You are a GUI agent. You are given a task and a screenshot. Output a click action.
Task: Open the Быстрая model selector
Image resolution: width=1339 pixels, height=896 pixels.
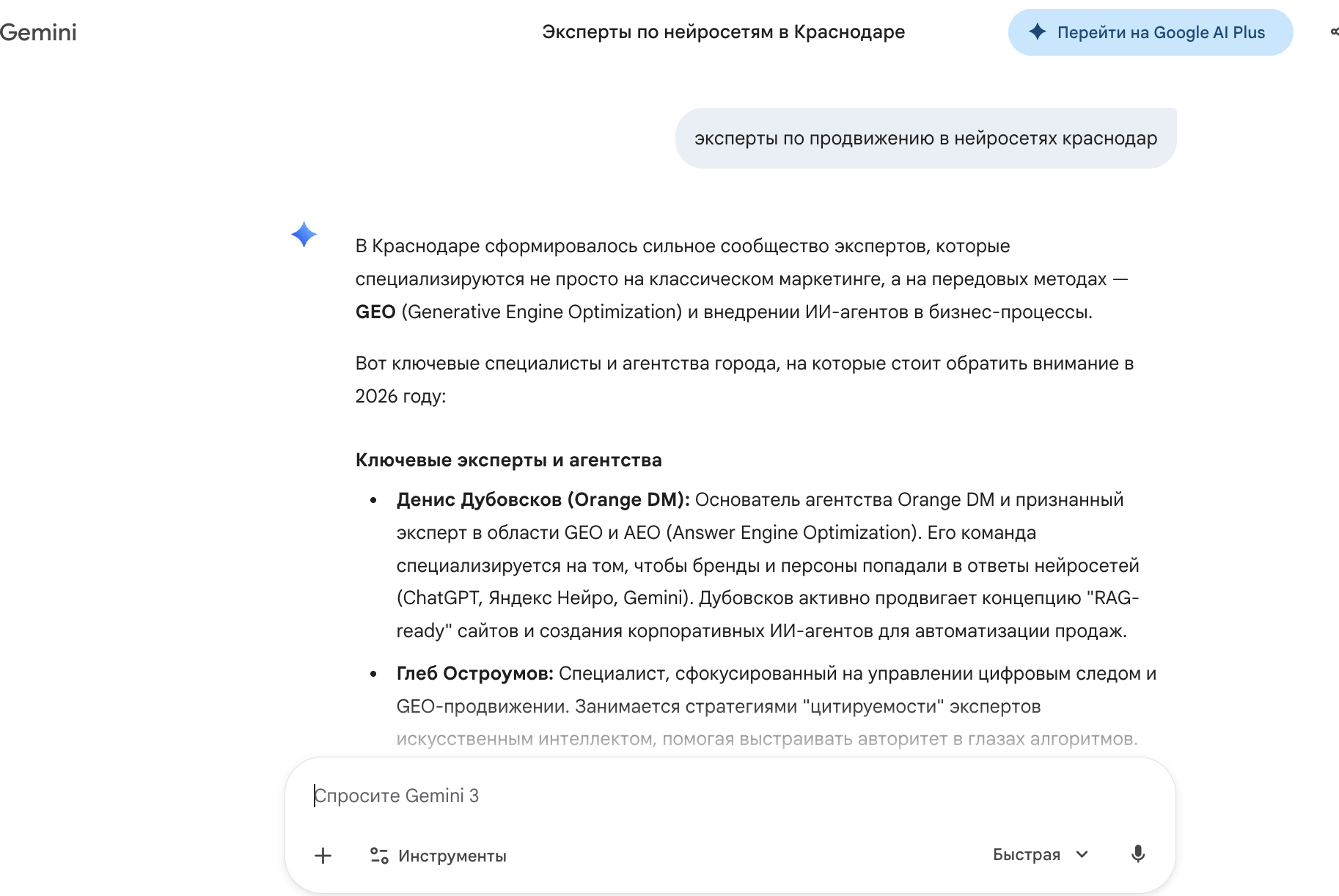click(x=1027, y=854)
